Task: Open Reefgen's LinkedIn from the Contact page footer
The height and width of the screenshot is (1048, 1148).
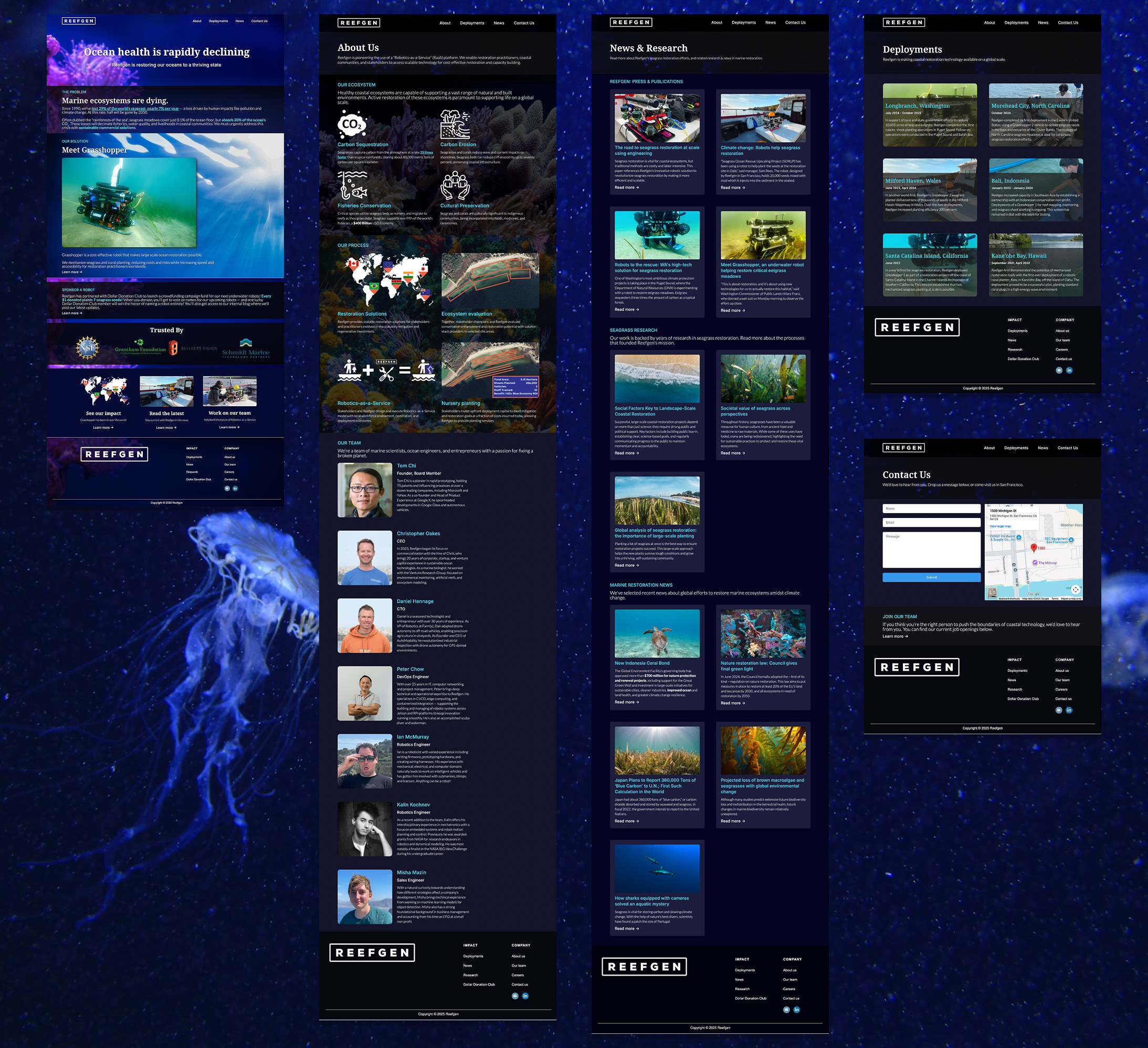Action: [x=1069, y=710]
